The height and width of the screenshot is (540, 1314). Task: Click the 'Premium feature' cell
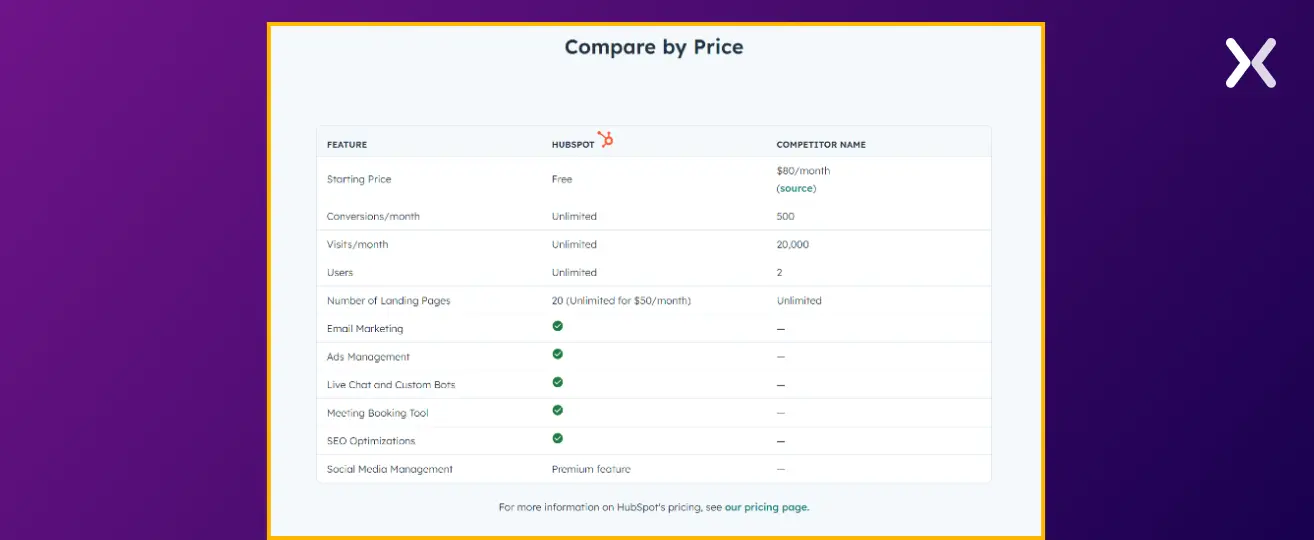coord(591,469)
